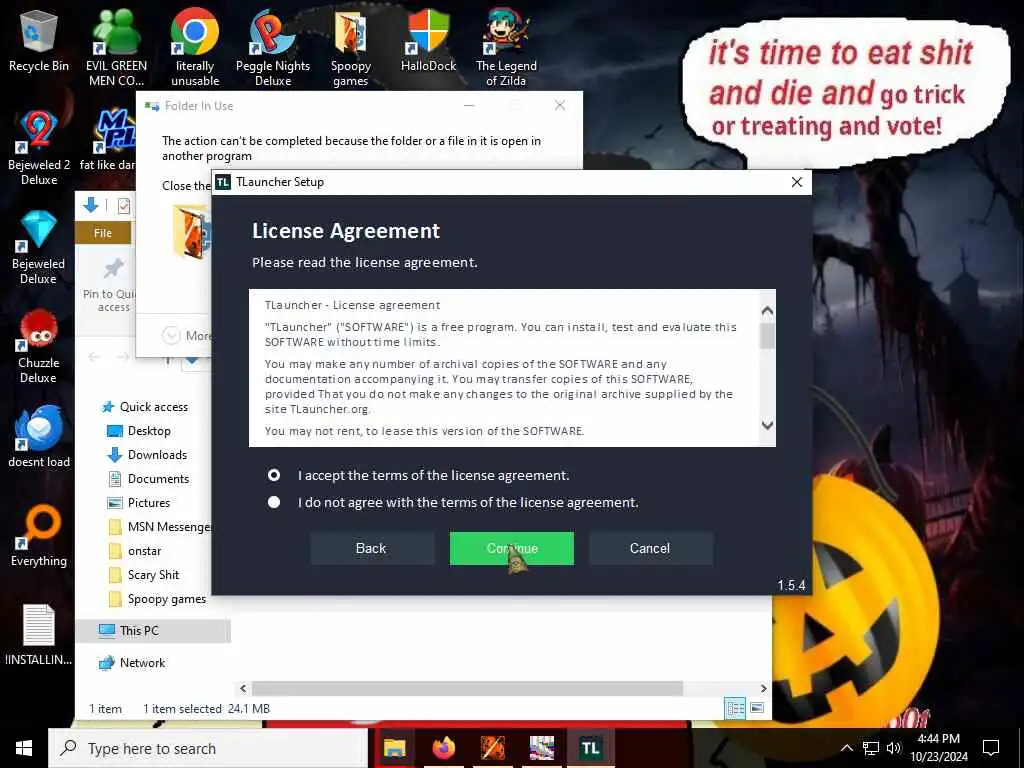Select the !INSTALLIN text file icon
This screenshot has width=1024, height=768.
tap(39, 635)
